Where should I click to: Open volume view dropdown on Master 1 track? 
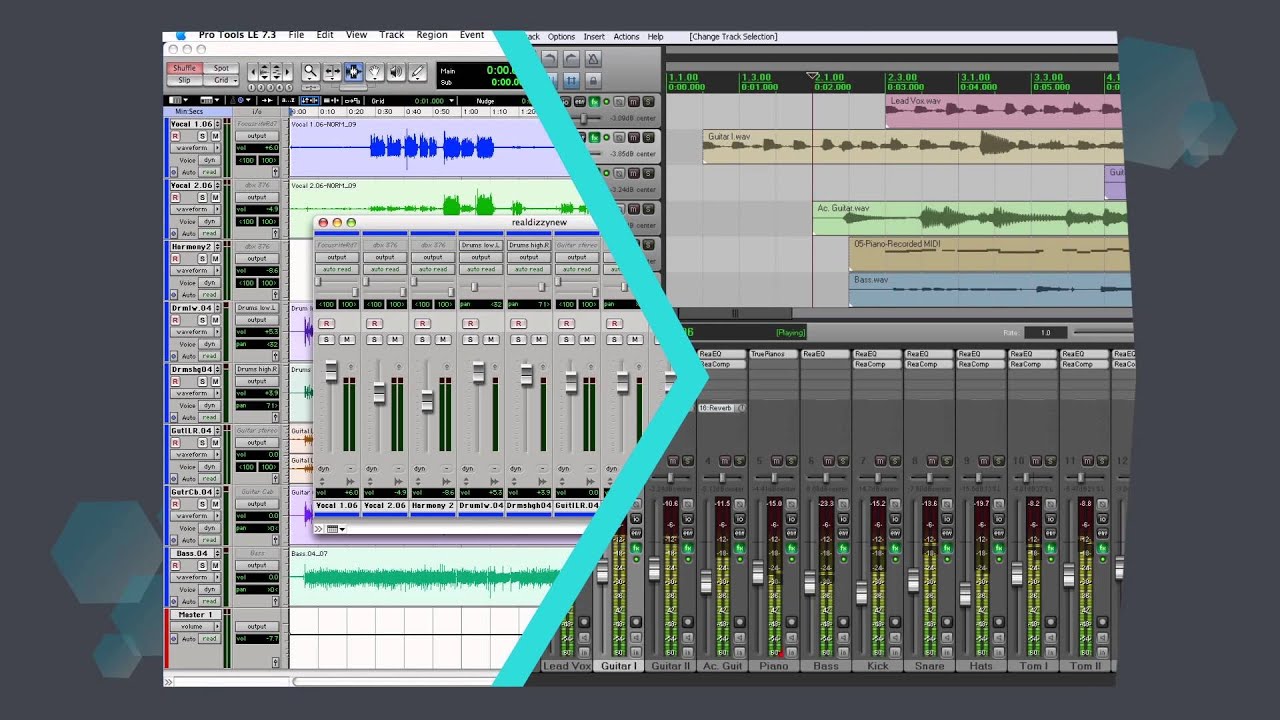[193, 627]
